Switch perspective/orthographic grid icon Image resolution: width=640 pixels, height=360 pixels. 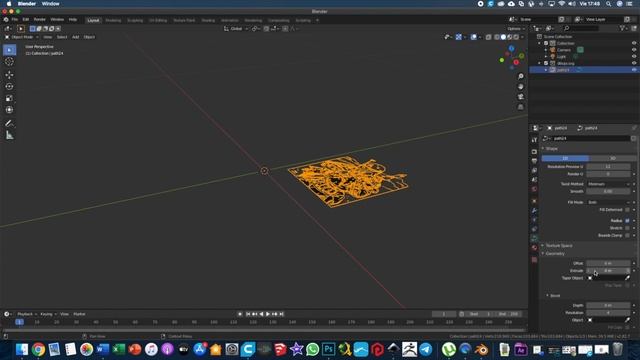click(520, 107)
